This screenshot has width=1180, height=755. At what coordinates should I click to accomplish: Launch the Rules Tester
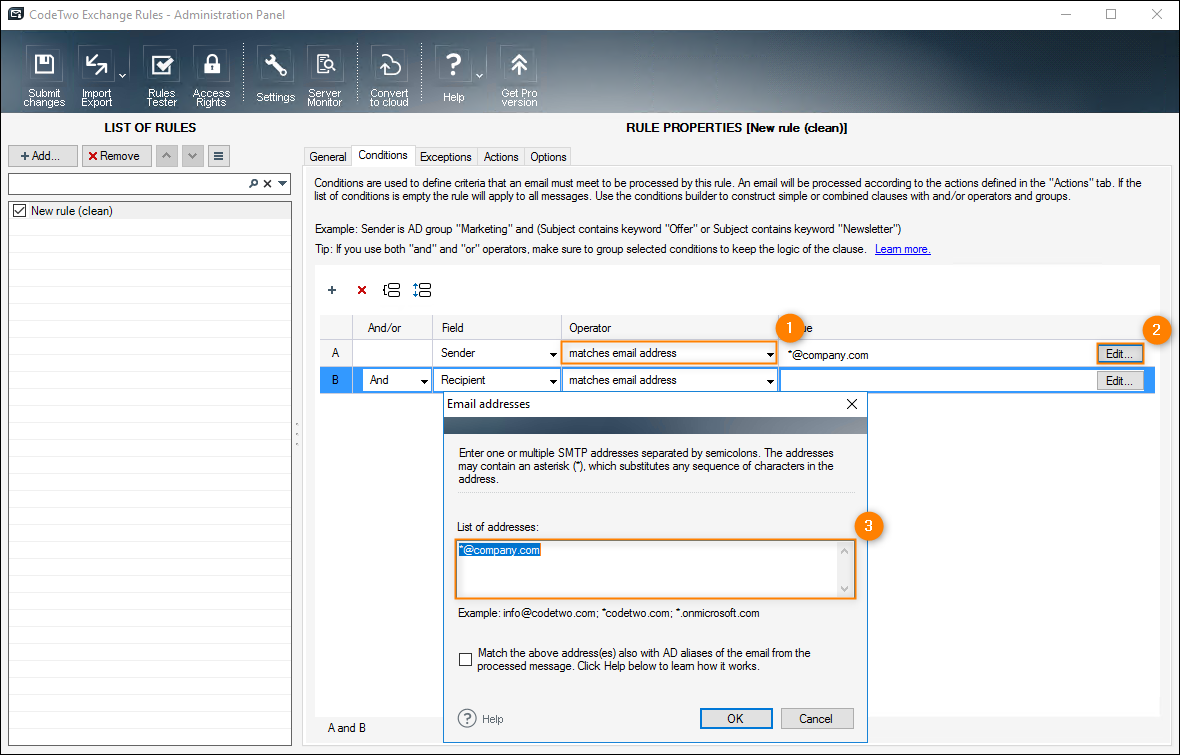(162, 76)
